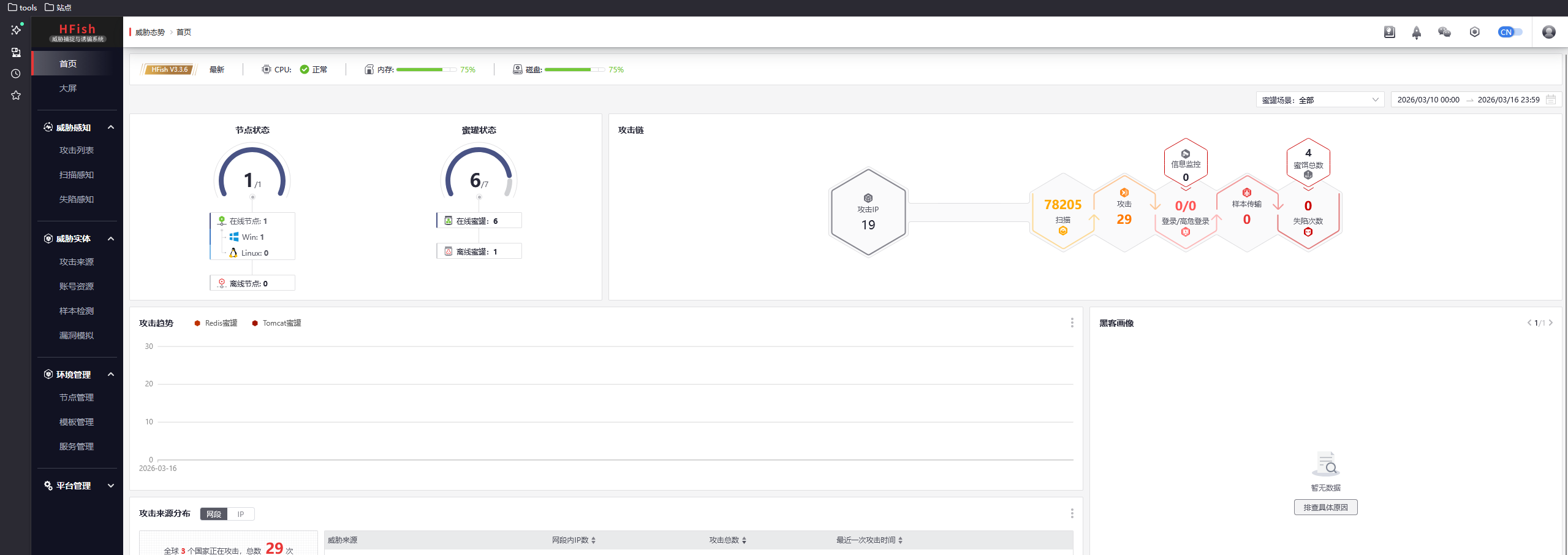
Task: Open 攻击列表 in the sidebar menu
Action: pyautogui.click(x=77, y=150)
